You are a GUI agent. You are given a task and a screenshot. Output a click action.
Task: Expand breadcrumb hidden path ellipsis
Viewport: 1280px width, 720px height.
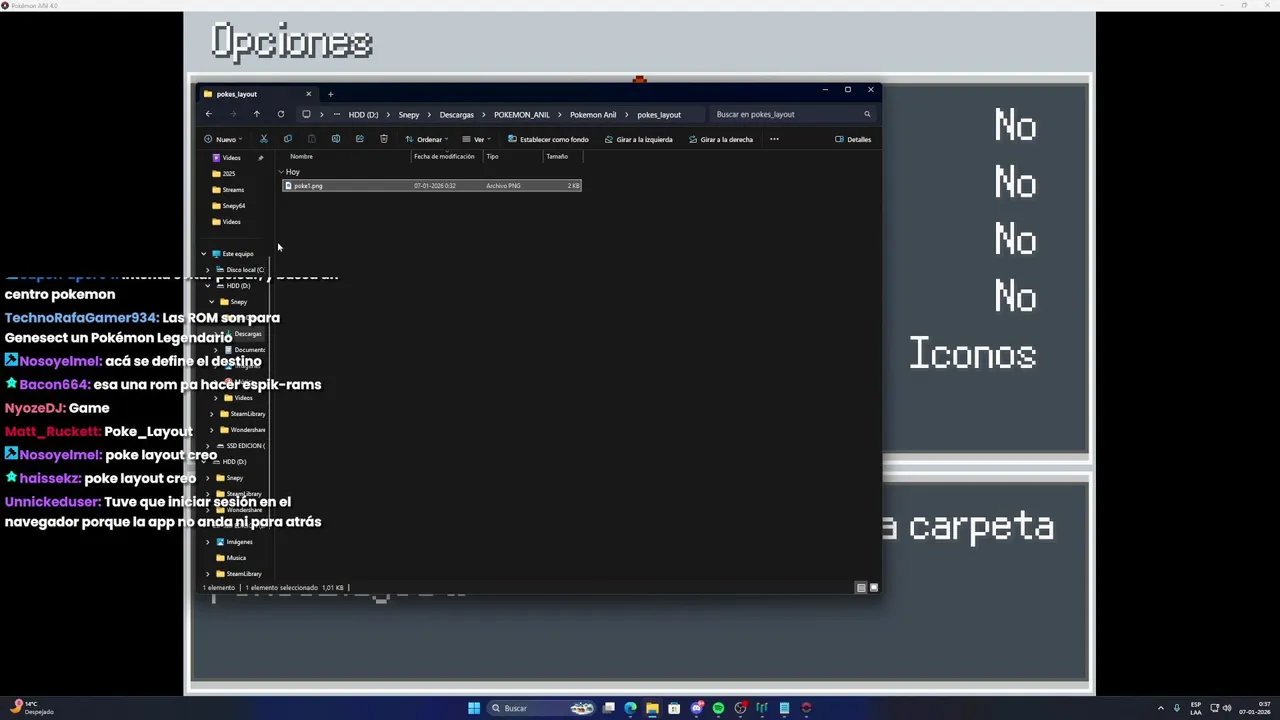tap(337, 114)
